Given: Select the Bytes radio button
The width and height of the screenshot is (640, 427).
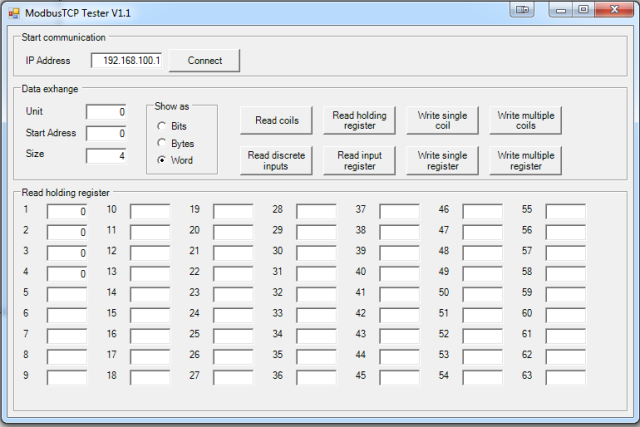Looking at the screenshot, I should (x=162, y=143).
